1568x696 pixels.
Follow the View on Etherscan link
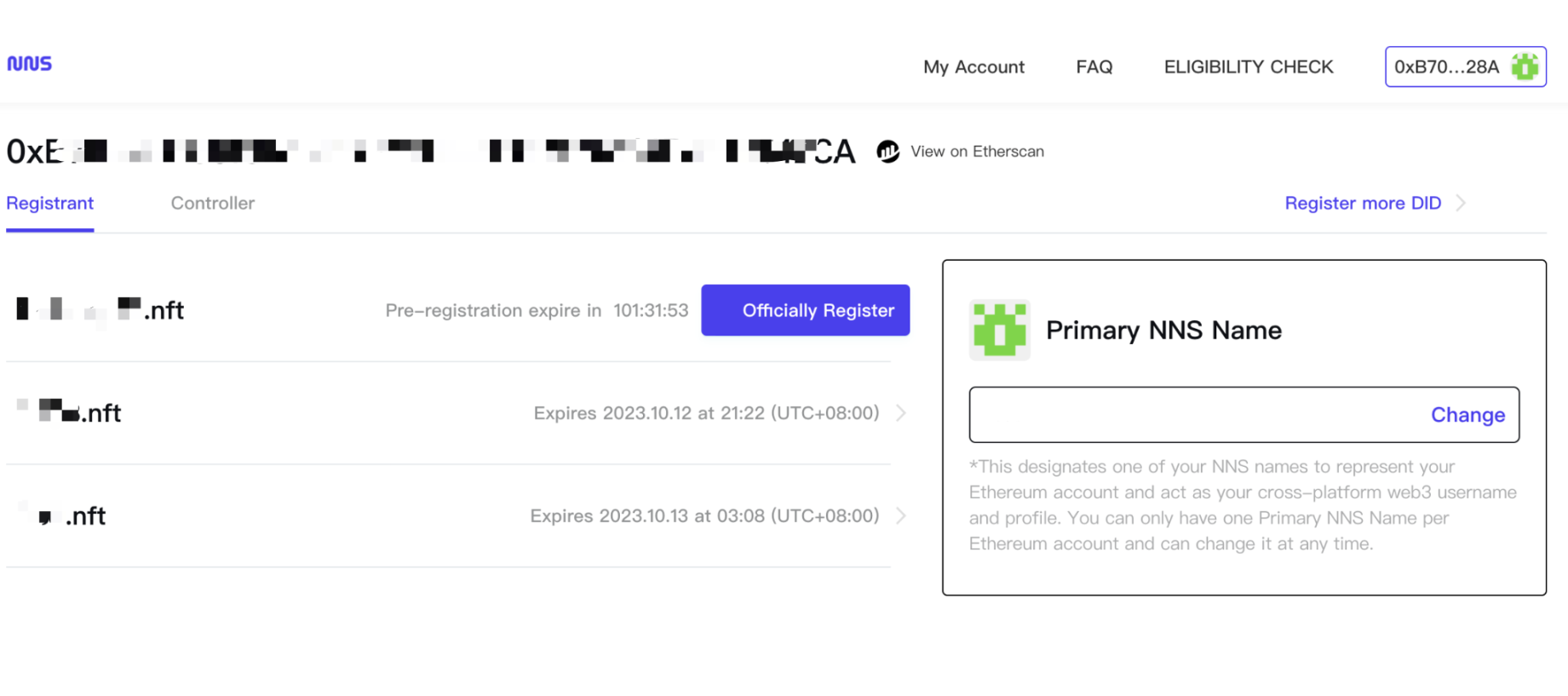tap(976, 152)
